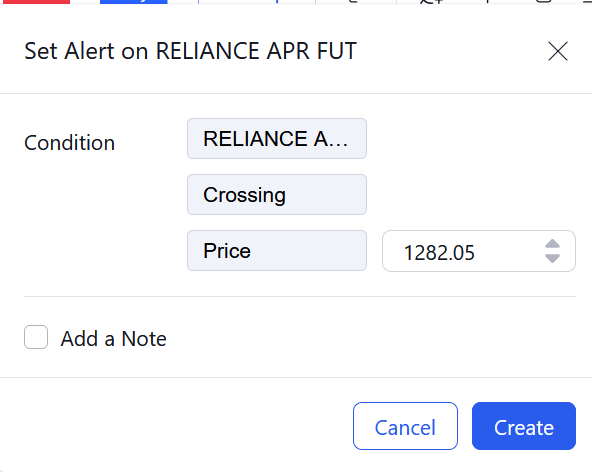Expand the Crossing condition dropdown
The image size is (592, 472).
coord(277,194)
